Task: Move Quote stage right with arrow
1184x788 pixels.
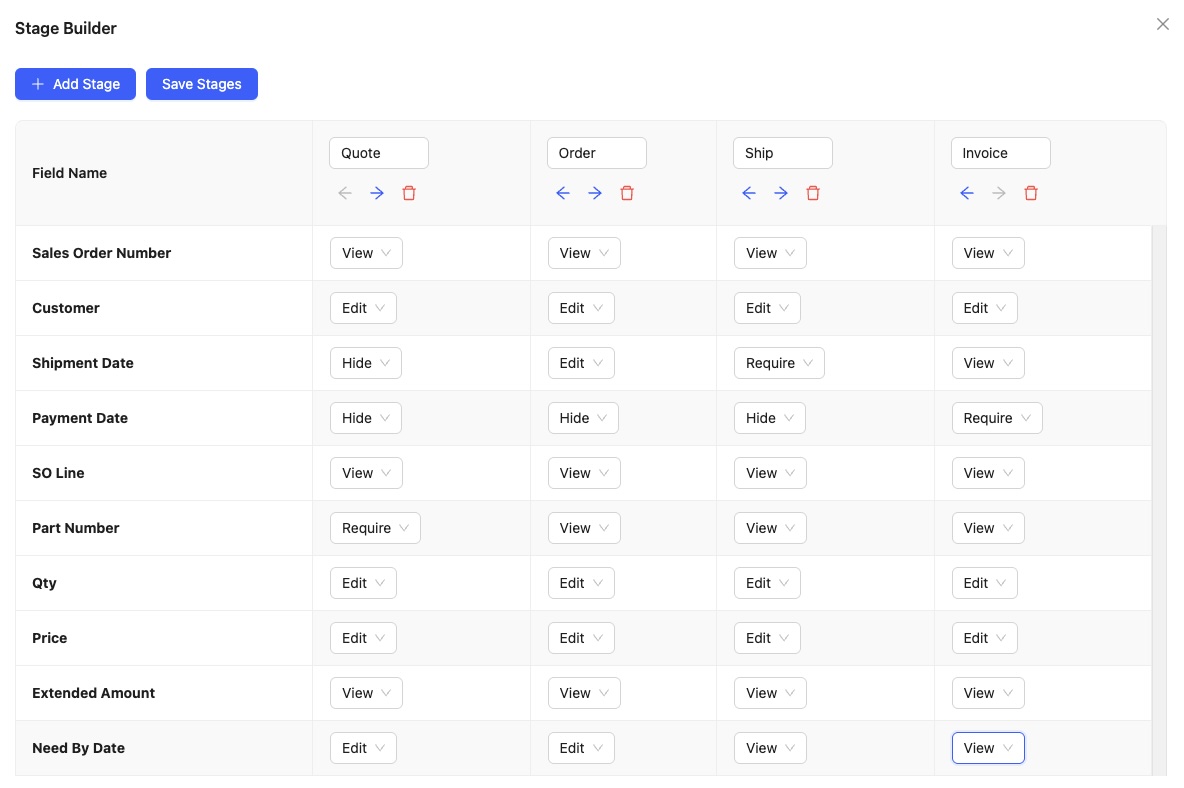Action: click(x=377, y=193)
